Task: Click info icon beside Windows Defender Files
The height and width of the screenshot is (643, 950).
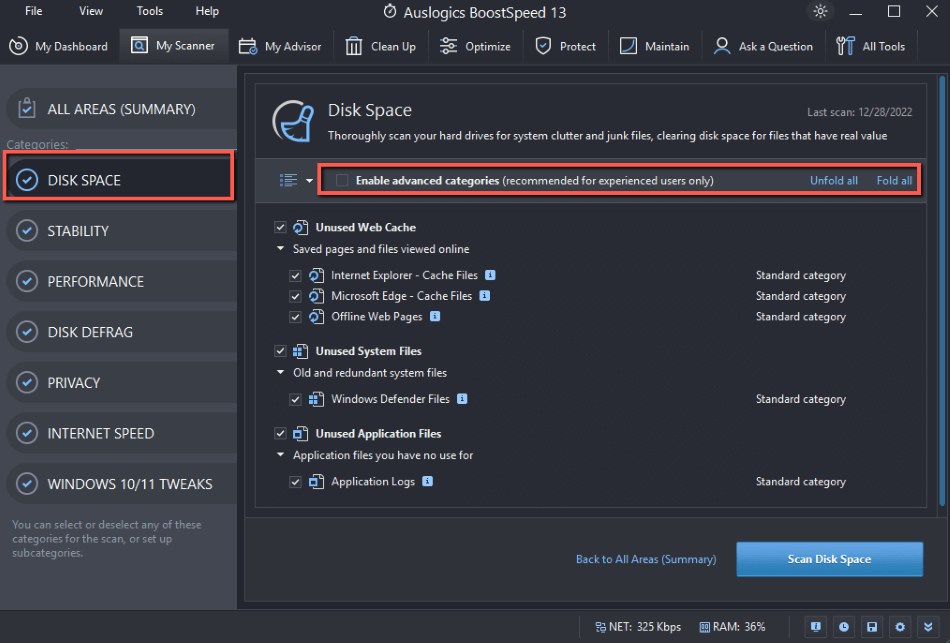Action: point(462,399)
